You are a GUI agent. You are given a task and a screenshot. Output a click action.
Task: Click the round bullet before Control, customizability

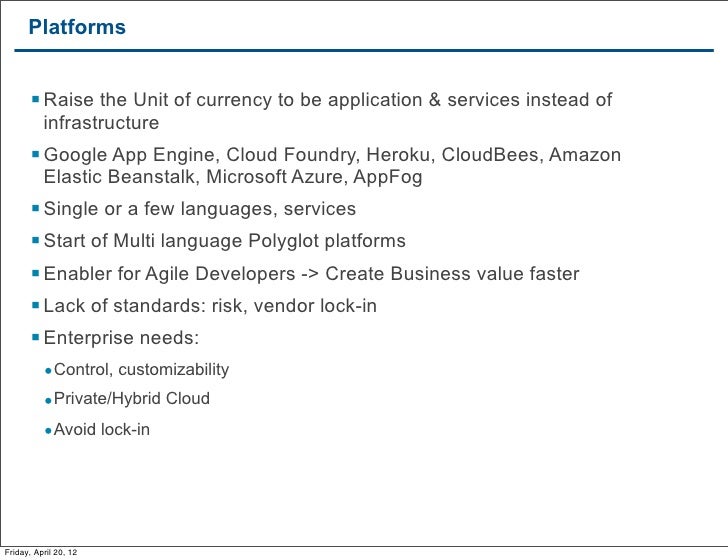[x=47, y=371]
